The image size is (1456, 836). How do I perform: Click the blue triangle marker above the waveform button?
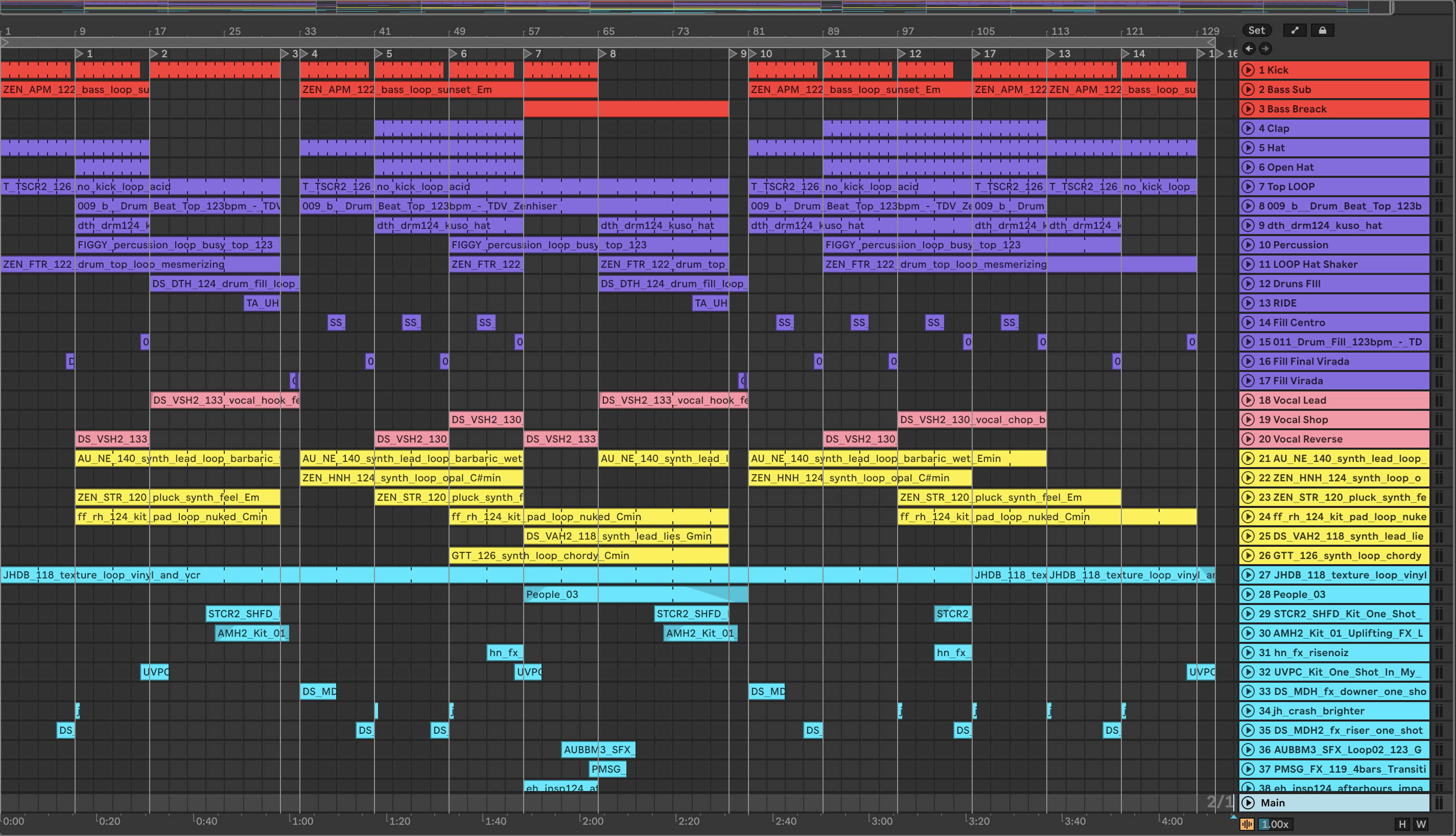1233,816
